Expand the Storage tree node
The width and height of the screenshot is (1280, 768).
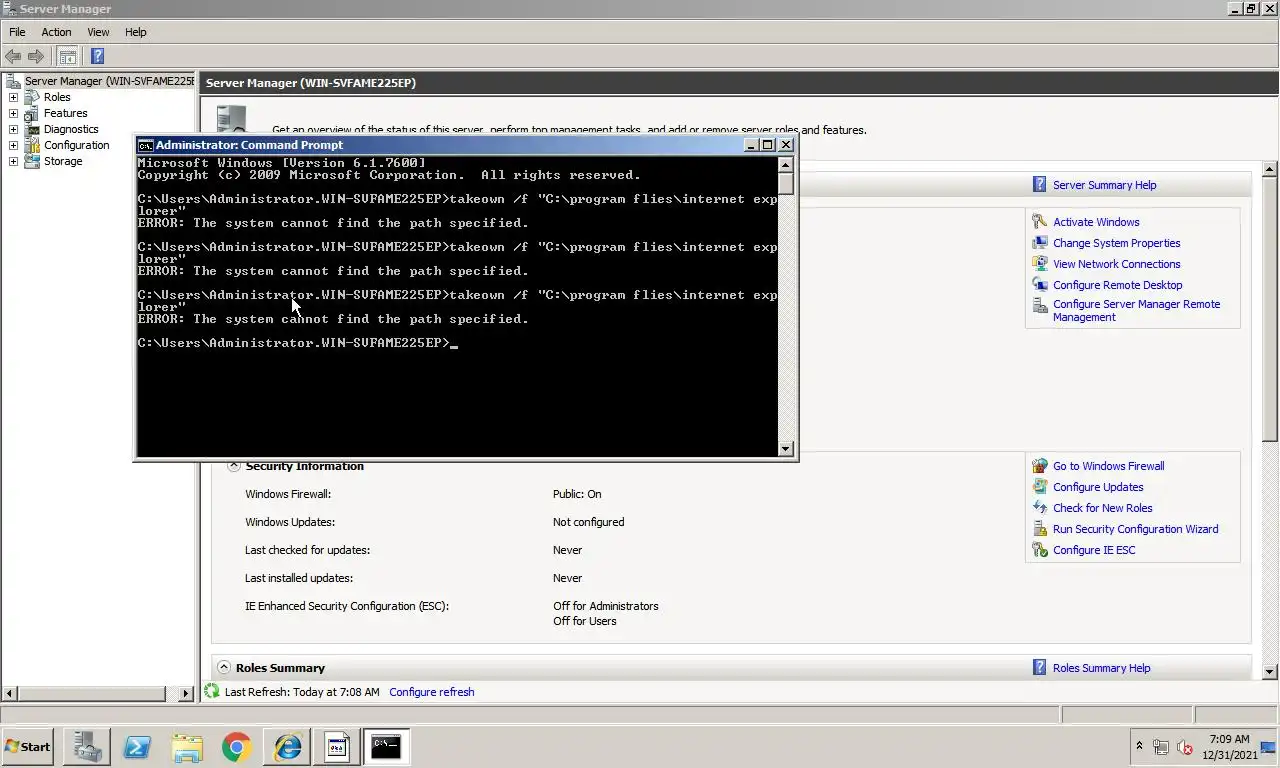[x=13, y=161]
